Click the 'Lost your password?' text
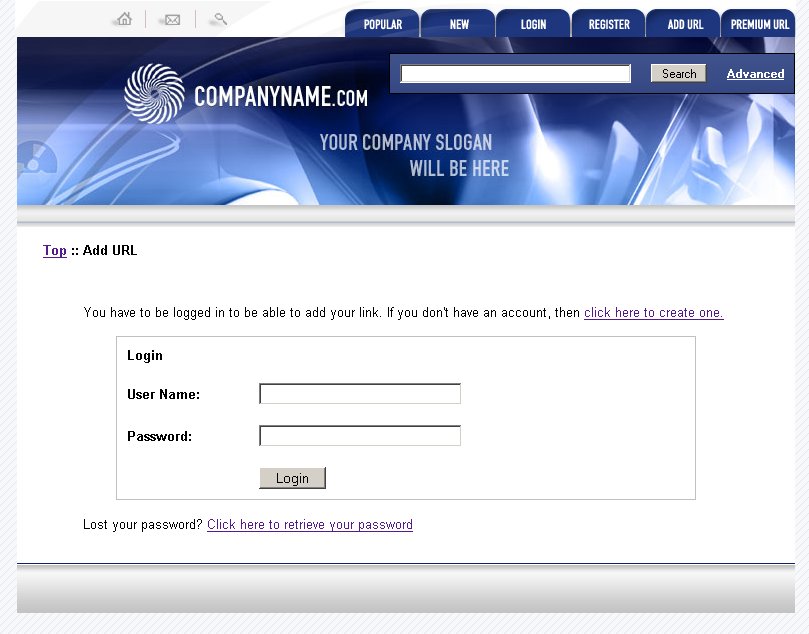 [143, 525]
